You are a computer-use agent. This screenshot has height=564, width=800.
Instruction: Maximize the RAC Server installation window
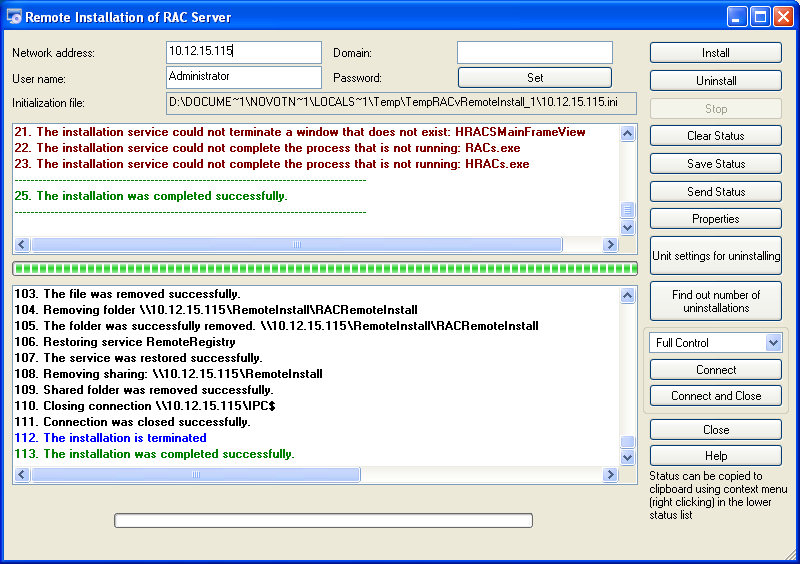tap(760, 17)
